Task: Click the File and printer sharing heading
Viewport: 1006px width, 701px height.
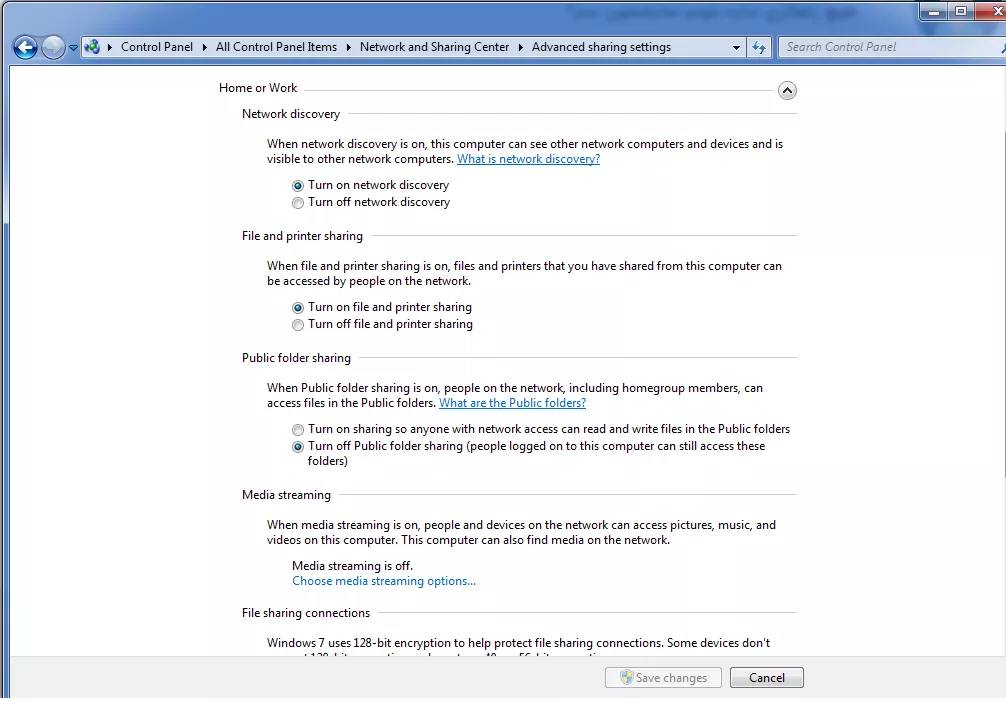Action: click(302, 235)
